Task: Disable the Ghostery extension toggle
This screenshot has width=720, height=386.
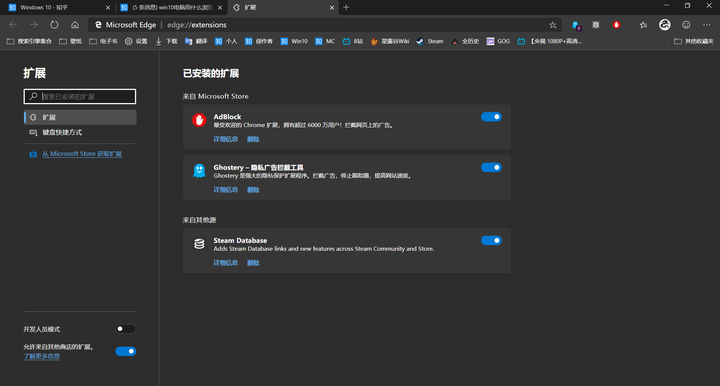Action: click(x=491, y=168)
